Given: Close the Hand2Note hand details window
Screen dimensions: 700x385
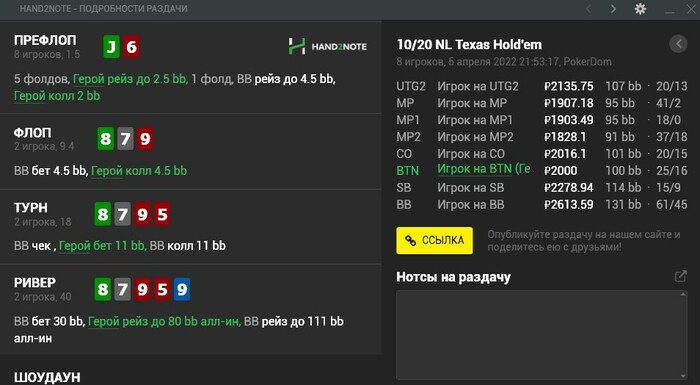Looking at the screenshot, I should [691, 9].
